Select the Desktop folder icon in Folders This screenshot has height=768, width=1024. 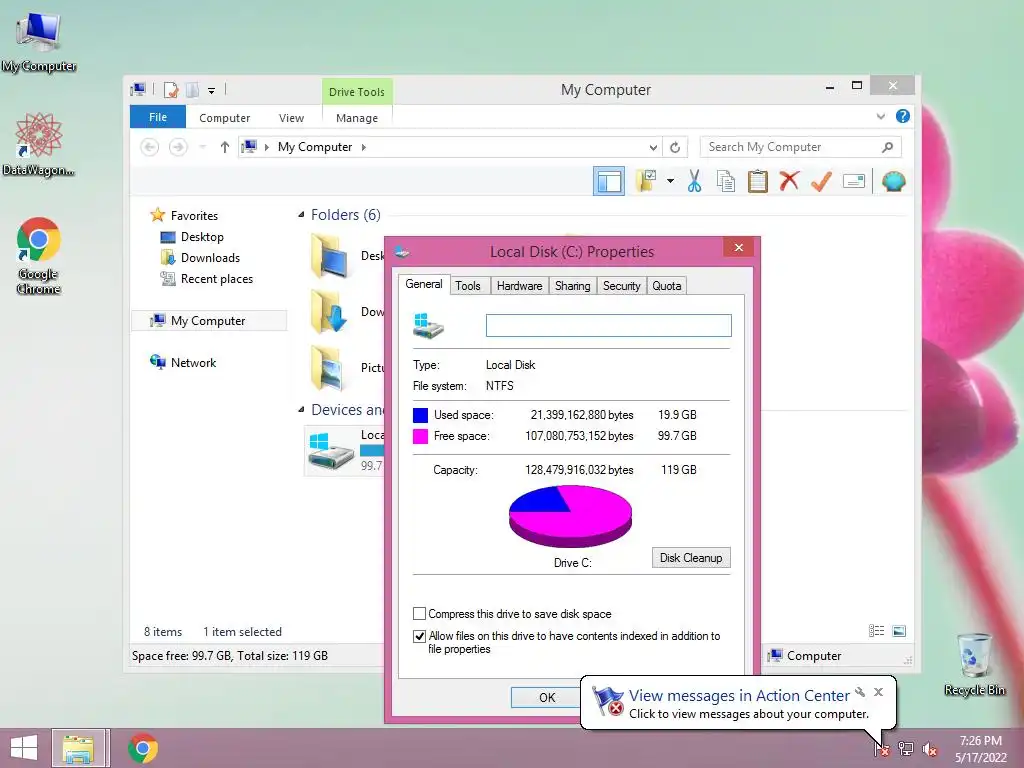[x=329, y=255]
